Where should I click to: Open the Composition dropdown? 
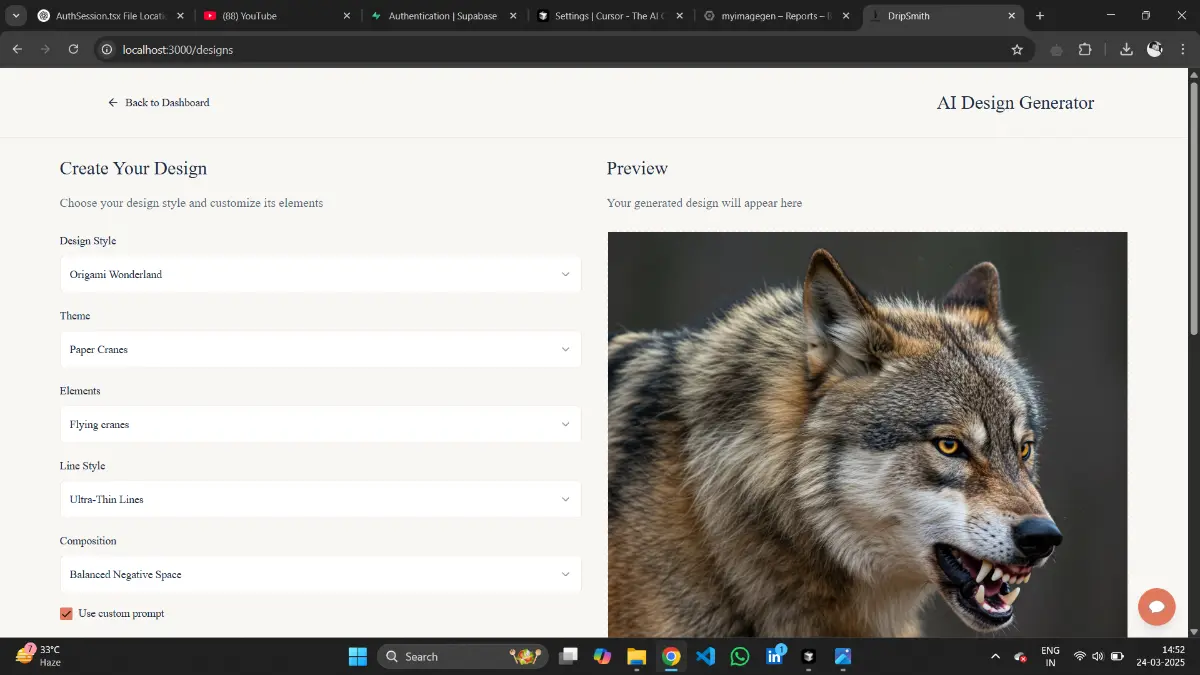[x=320, y=574]
